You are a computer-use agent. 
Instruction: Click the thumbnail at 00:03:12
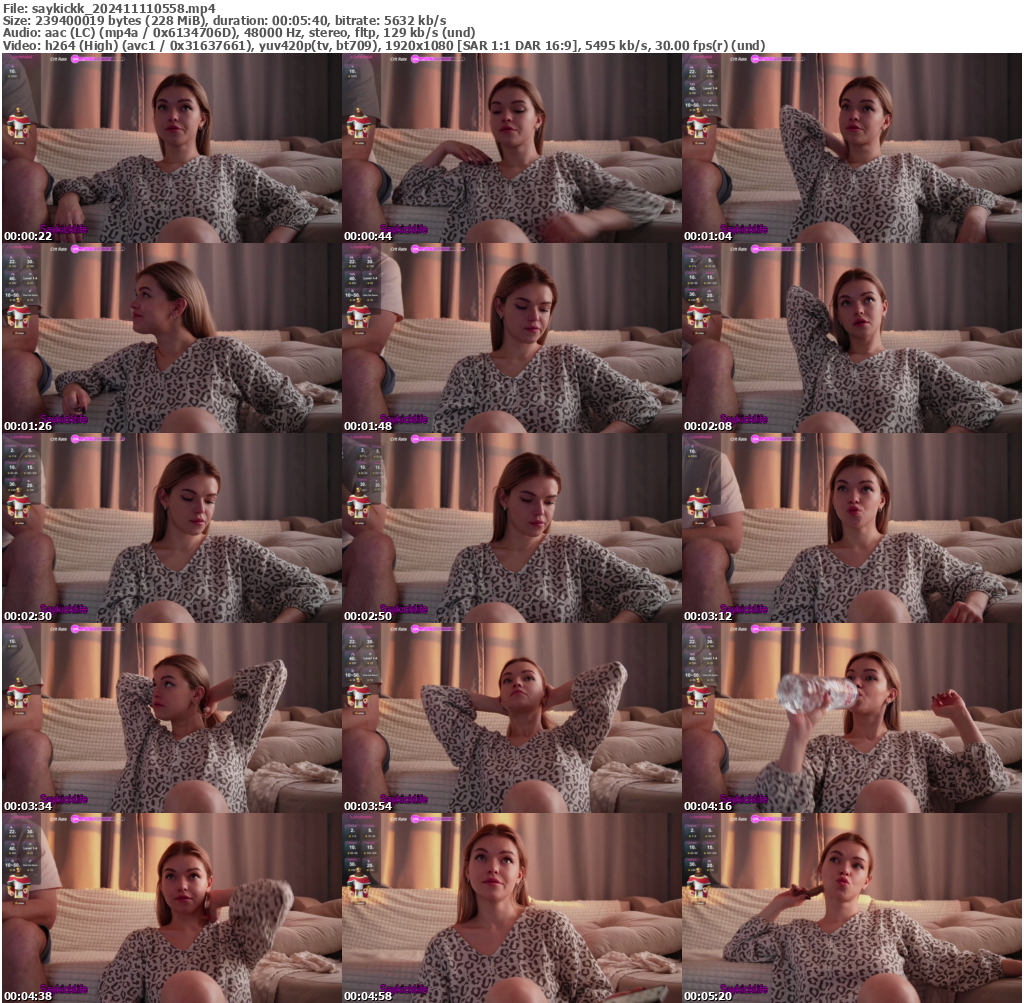click(x=851, y=528)
